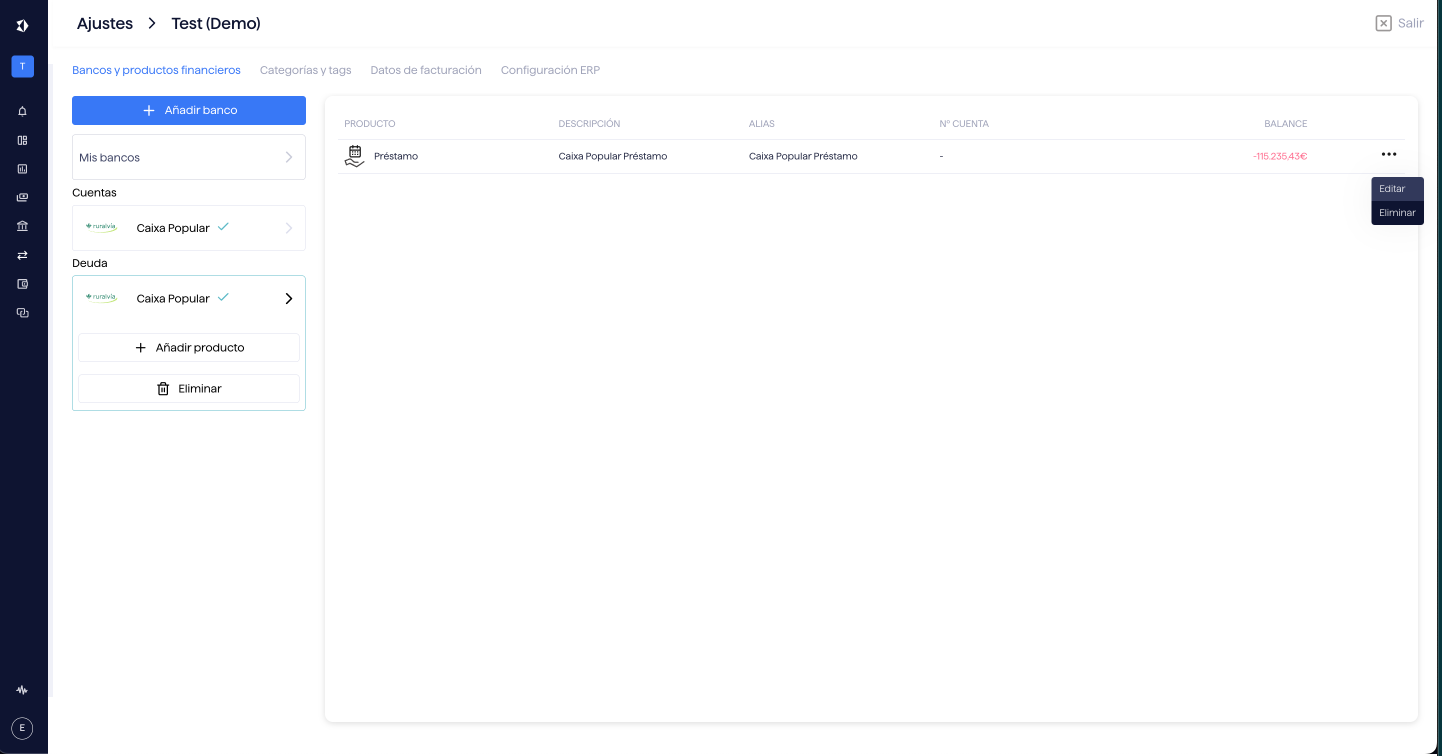
Task: Click the E avatar at the bottom sidebar
Action: 22,728
